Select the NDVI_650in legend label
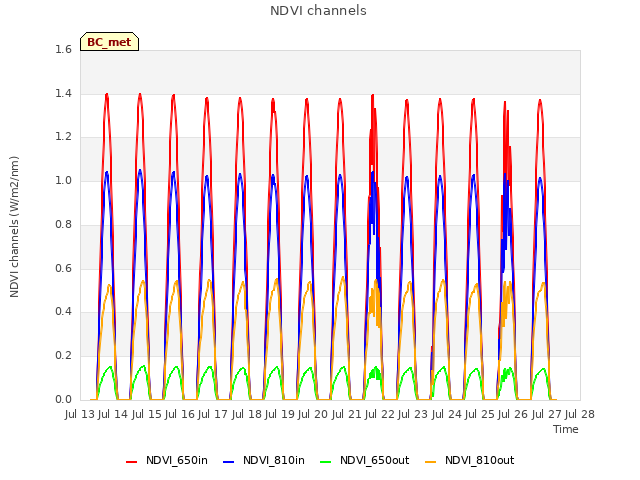 (177, 460)
